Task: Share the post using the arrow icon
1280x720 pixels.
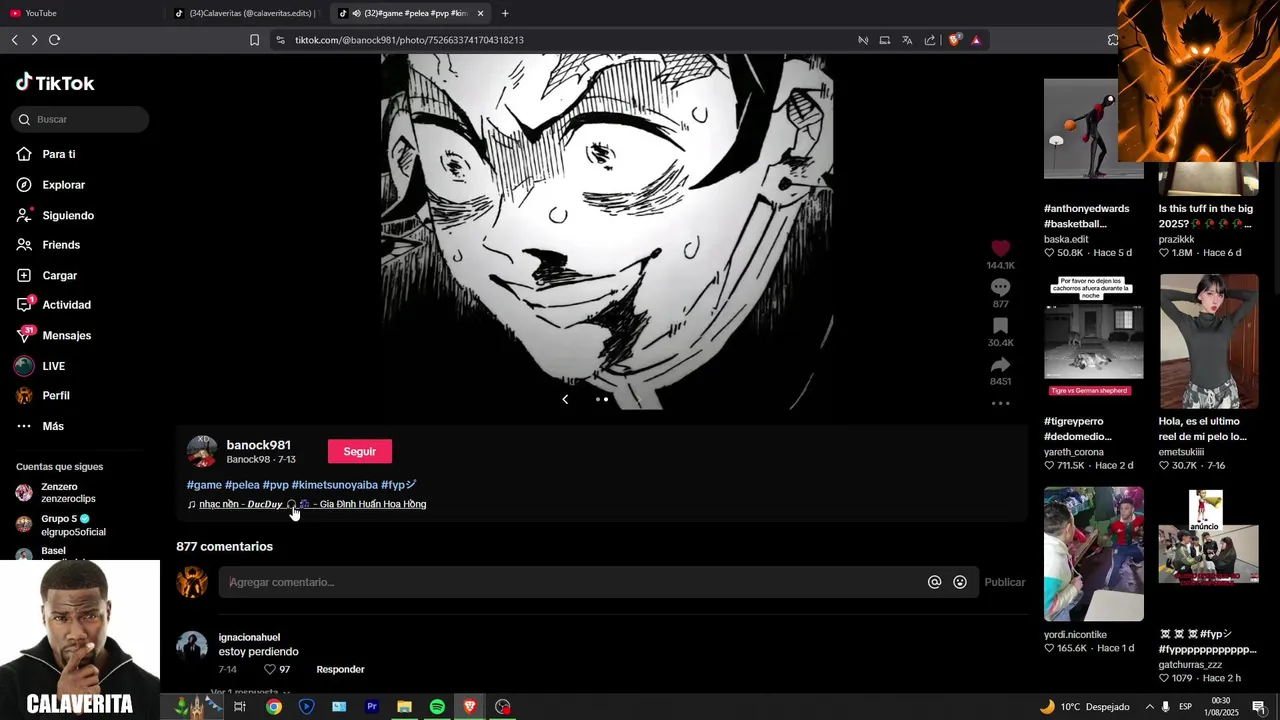Action: coord(1000,365)
